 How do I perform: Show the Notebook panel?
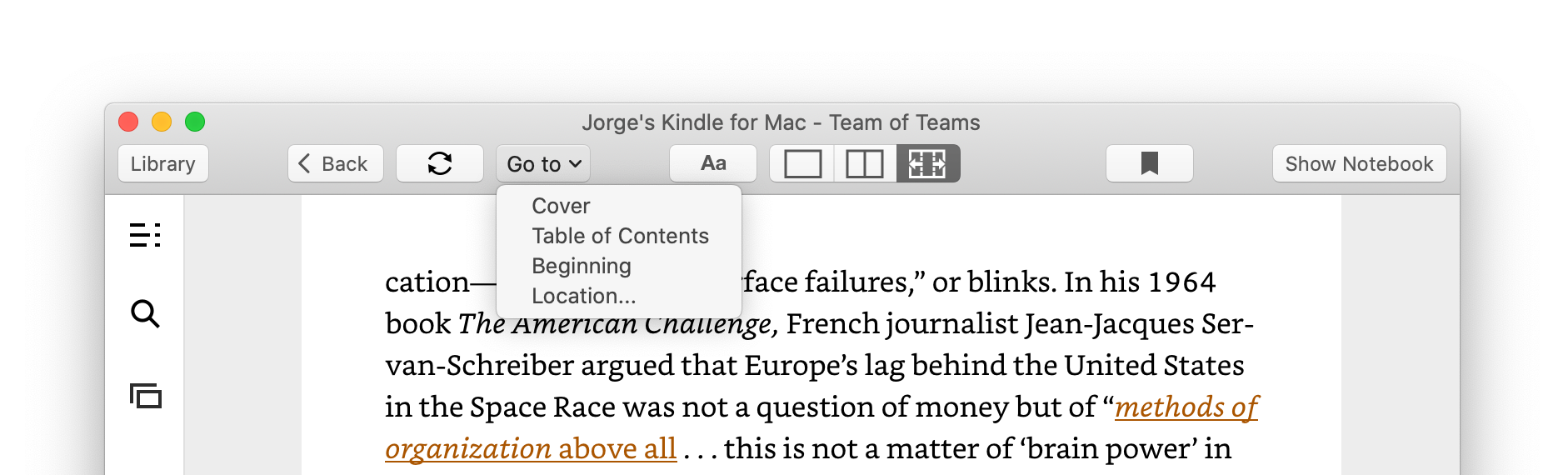tap(1359, 163)
